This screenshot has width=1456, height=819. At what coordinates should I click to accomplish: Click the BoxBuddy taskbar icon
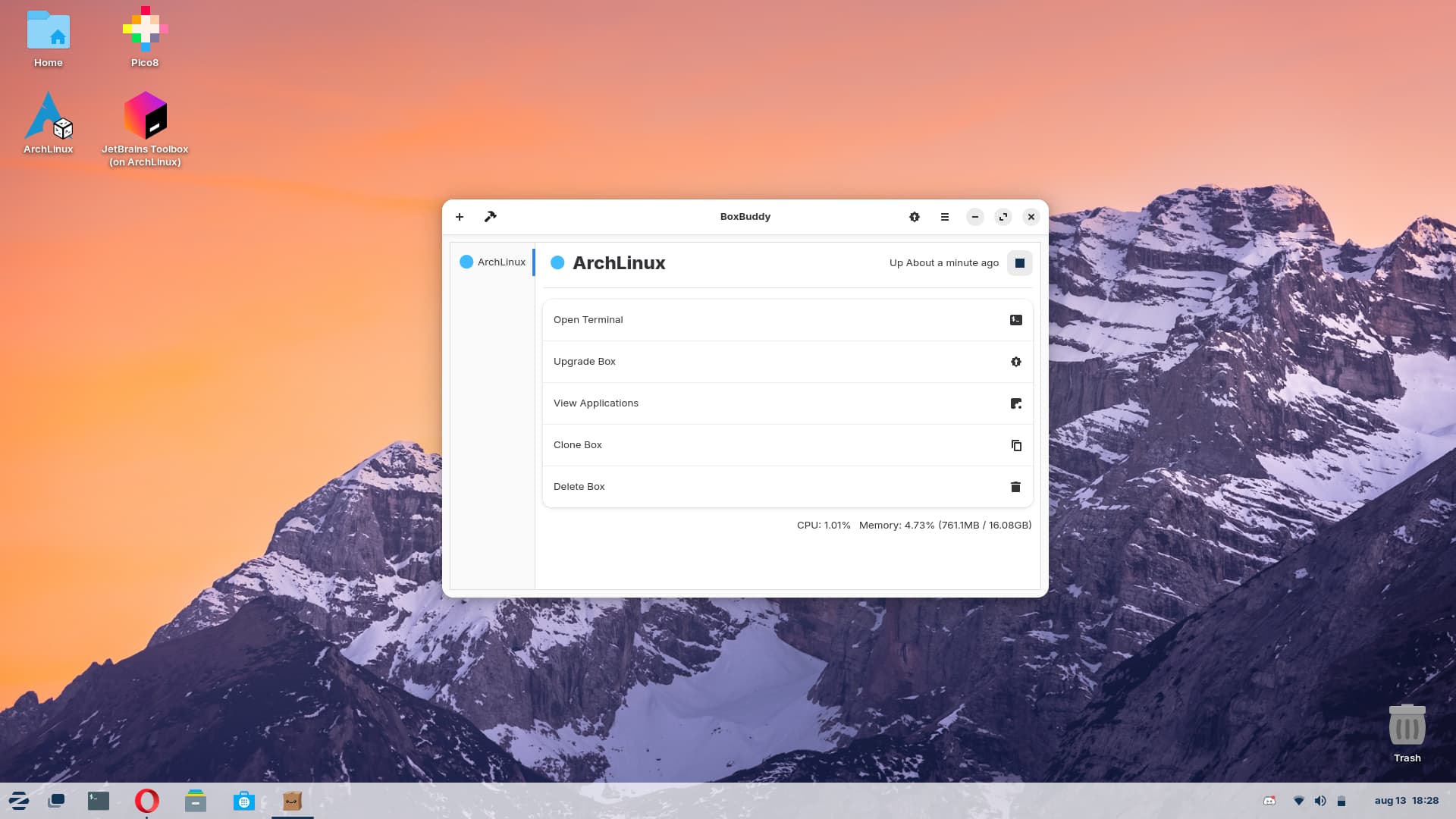(x=293, y=801)
